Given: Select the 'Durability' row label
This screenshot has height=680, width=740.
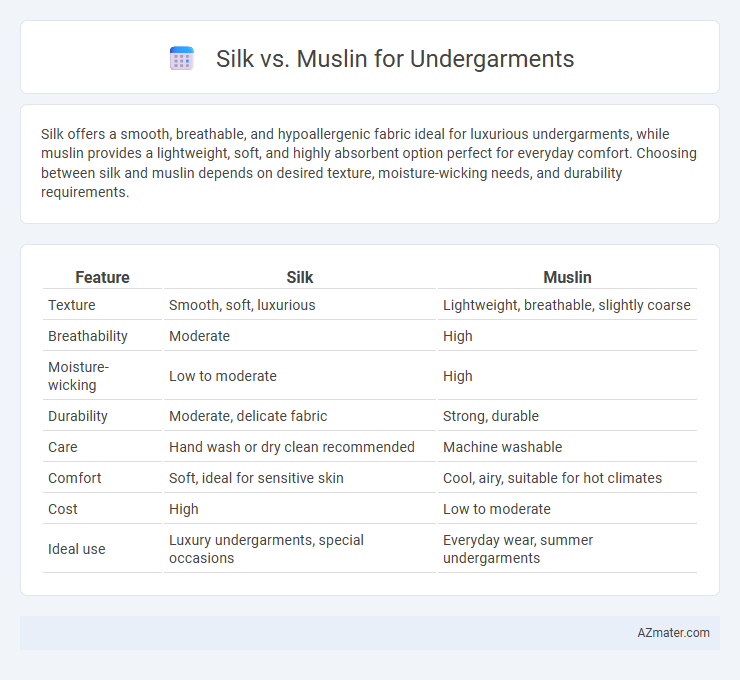Looking at the screenshot, I should (x=78, y=416).
